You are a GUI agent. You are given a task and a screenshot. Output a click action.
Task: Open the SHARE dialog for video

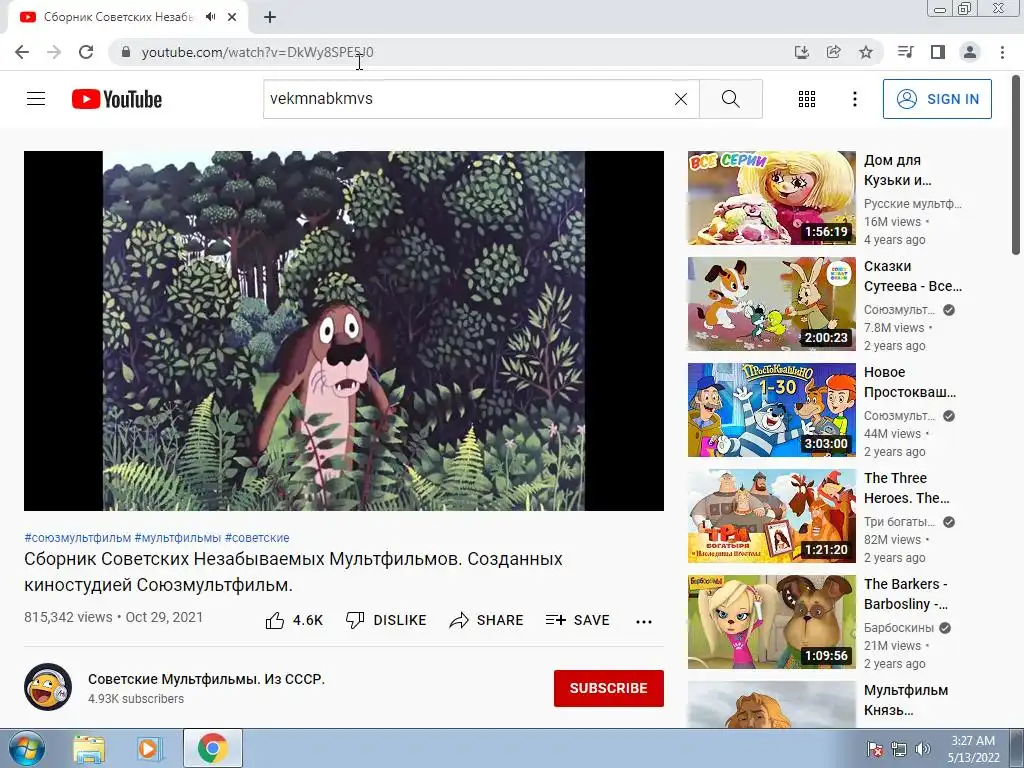click(487, 620)
